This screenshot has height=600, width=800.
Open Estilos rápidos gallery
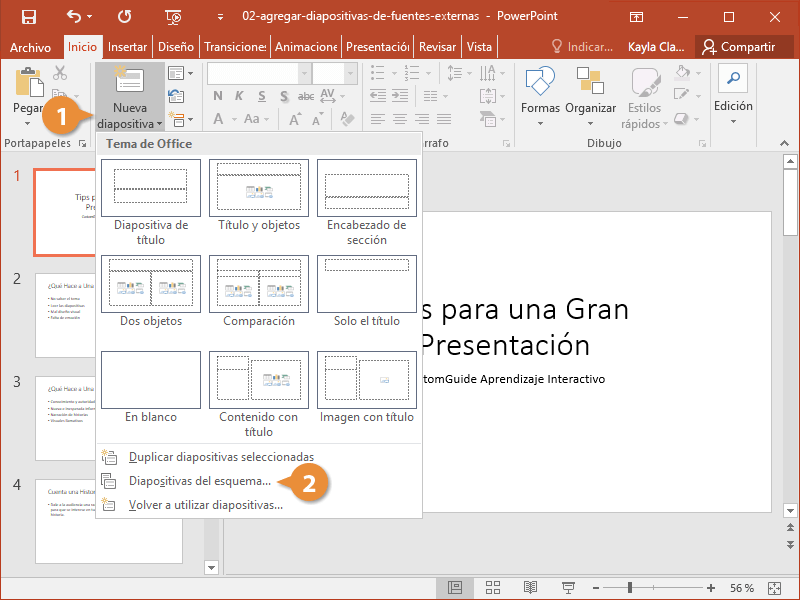[644, 97]
